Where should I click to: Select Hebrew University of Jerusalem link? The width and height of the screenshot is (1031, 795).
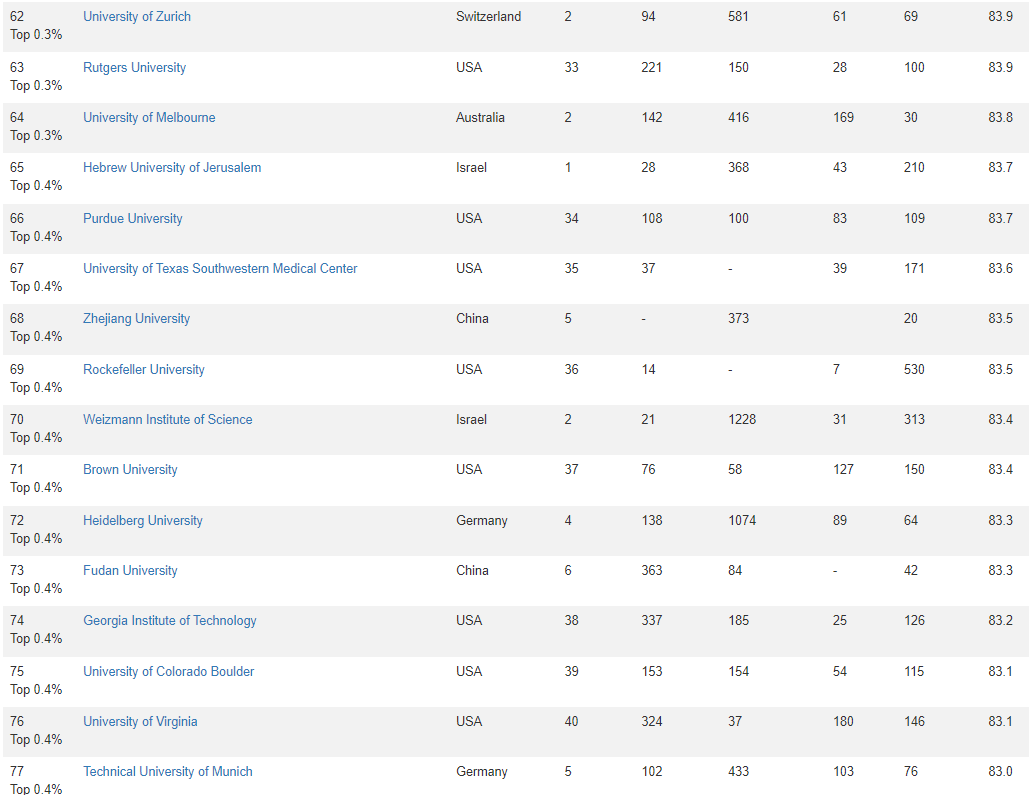point(172,168)
